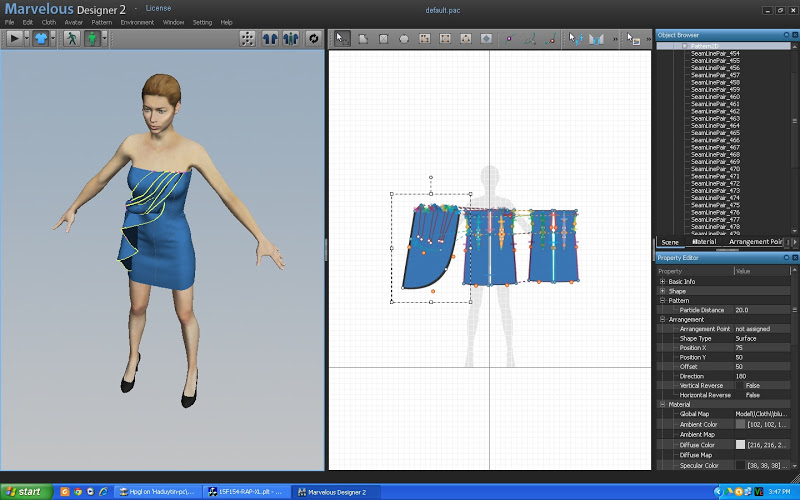Click the blue T-shirt garment icon
Image resolution: width=800 pixels, height=500 pixels.
tap(41, 38)
